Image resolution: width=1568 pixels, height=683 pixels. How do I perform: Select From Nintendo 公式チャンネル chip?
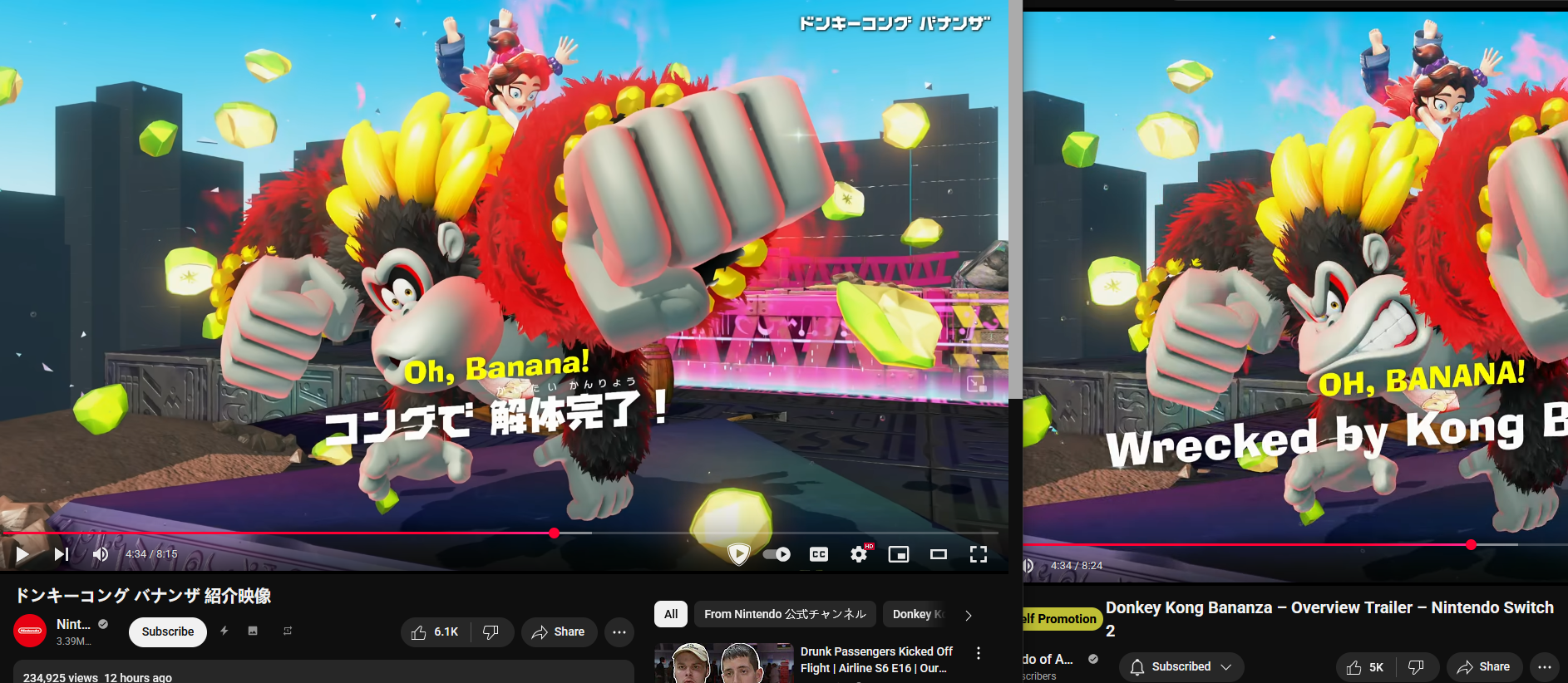click(785, 614)
